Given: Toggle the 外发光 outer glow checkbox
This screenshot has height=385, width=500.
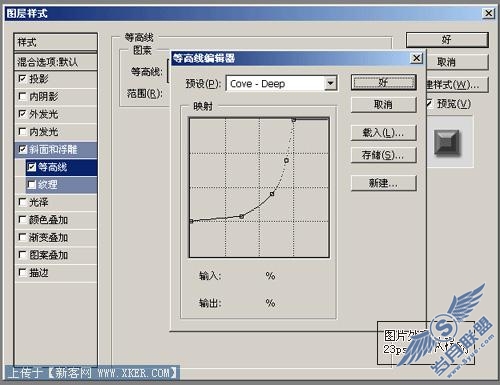Looking at the screenshot, I should 22,114.
